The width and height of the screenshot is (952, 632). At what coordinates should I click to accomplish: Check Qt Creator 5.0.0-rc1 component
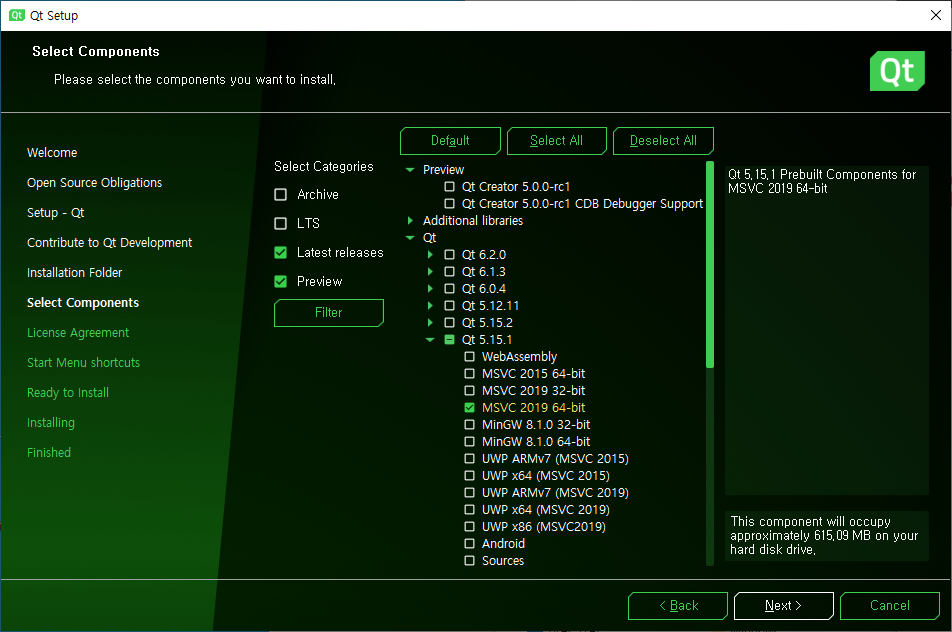tap(449, 186)
